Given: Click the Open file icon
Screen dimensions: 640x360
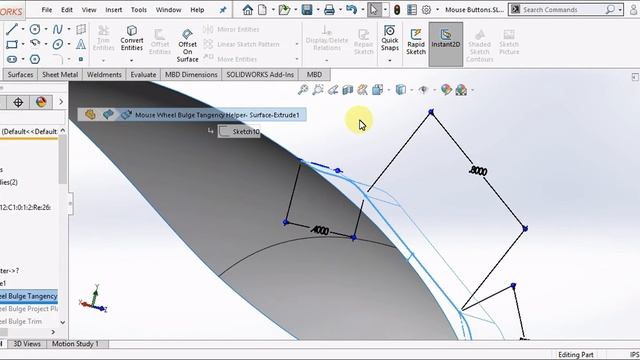Looking at the screenshot, I should pyautogui.click(x=284, y=9).
